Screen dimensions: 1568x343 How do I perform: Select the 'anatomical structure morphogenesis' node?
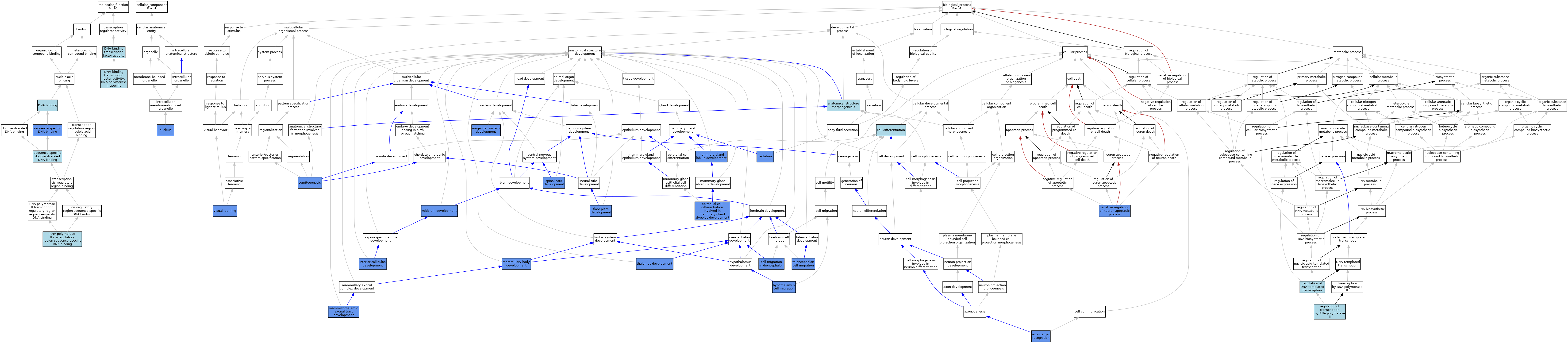[843, 105]
